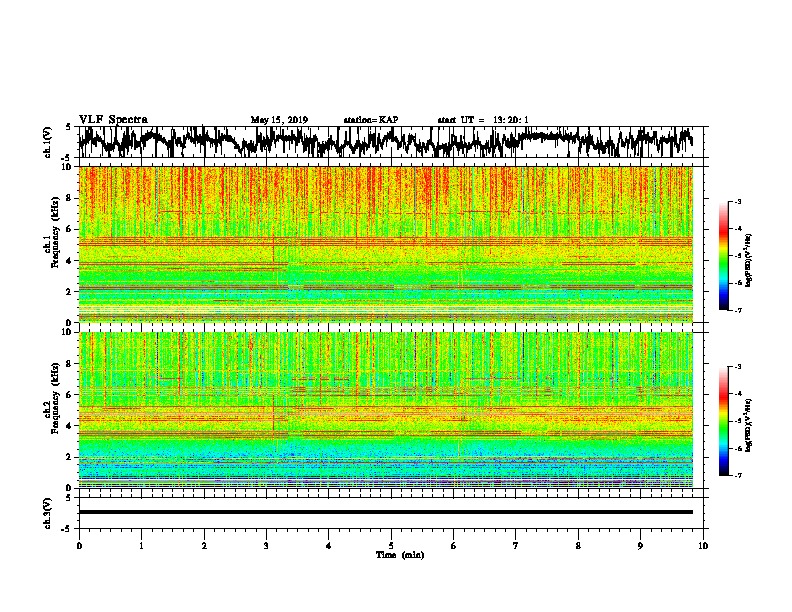Click time axis tick label "1"

pyautogui.click(x=141, y=546)
